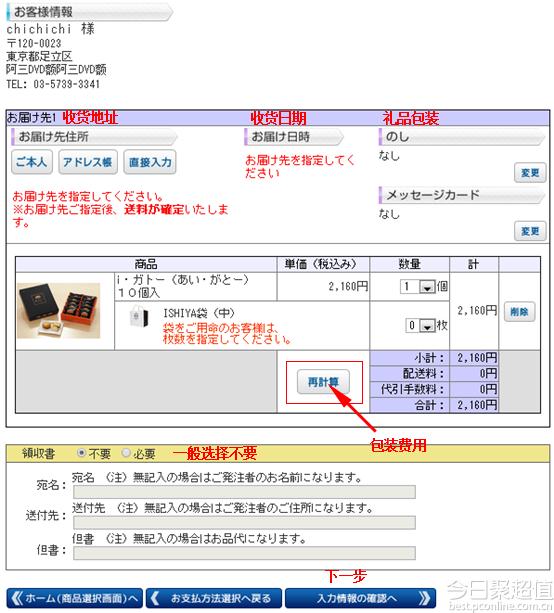Click the i・ガトー product thumbnail image
Viewport: 554px width, 613px height.
(59, 311)
